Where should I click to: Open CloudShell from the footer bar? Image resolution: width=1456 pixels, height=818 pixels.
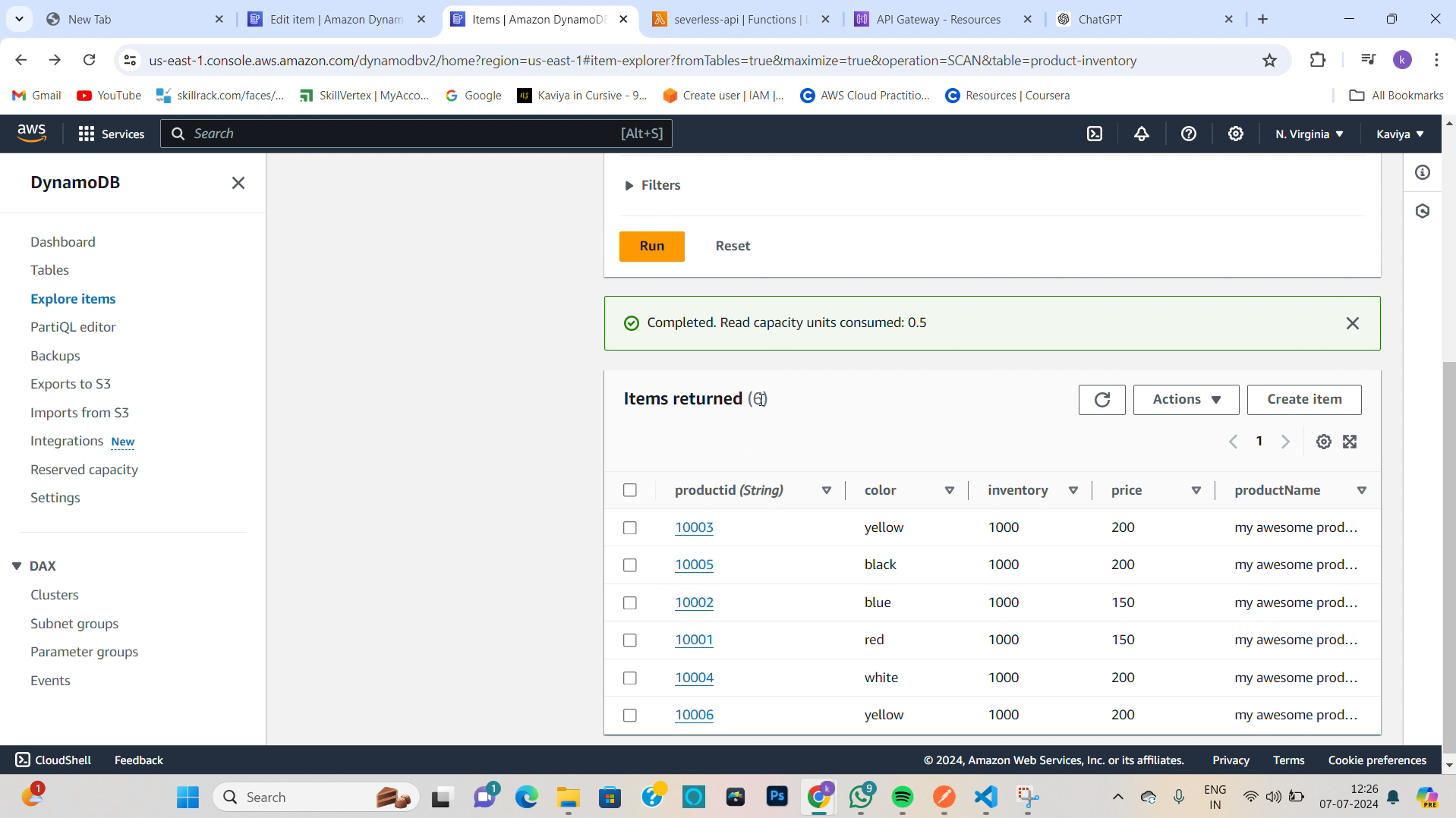(x=53, y=760)
